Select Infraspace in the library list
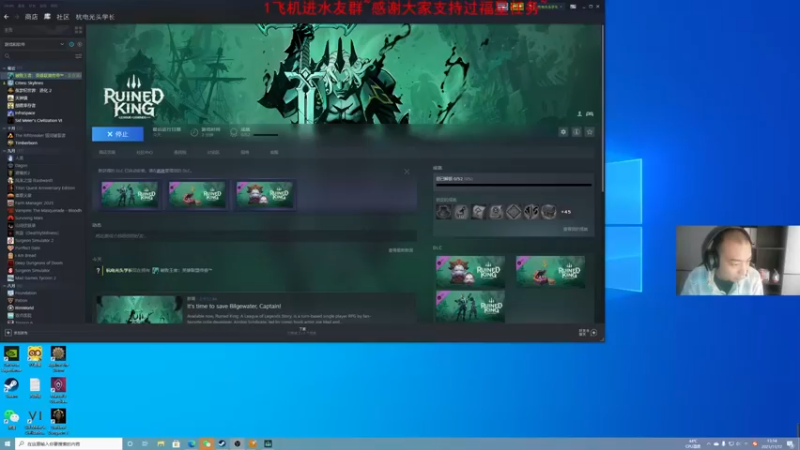This screenshot has height=450, width=800. click(x=25, y=113)
